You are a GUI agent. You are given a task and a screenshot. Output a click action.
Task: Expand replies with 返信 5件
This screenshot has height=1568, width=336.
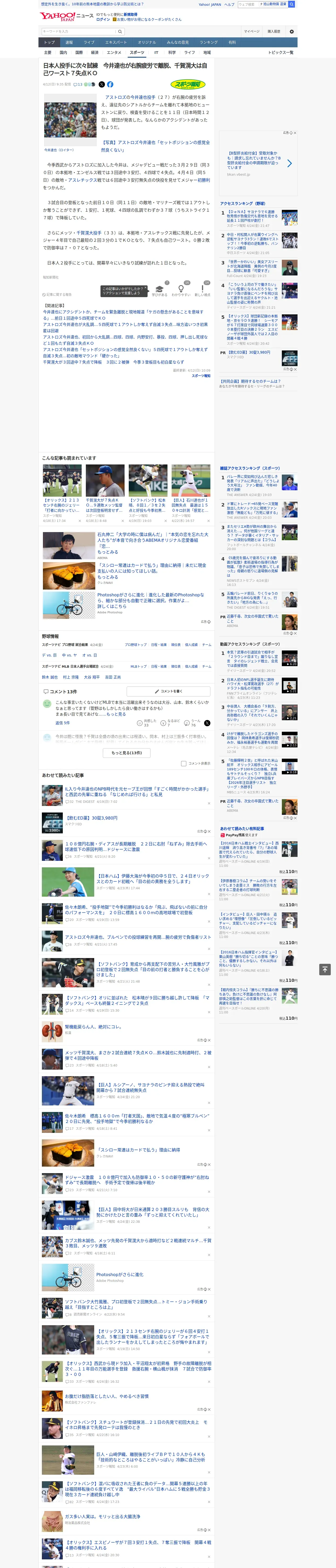click(x=62, y=723)
